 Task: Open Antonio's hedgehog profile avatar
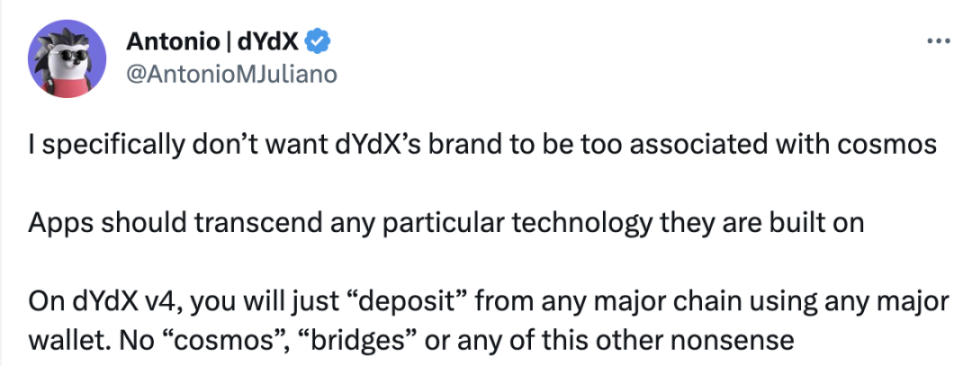click(x=67, y=58)
